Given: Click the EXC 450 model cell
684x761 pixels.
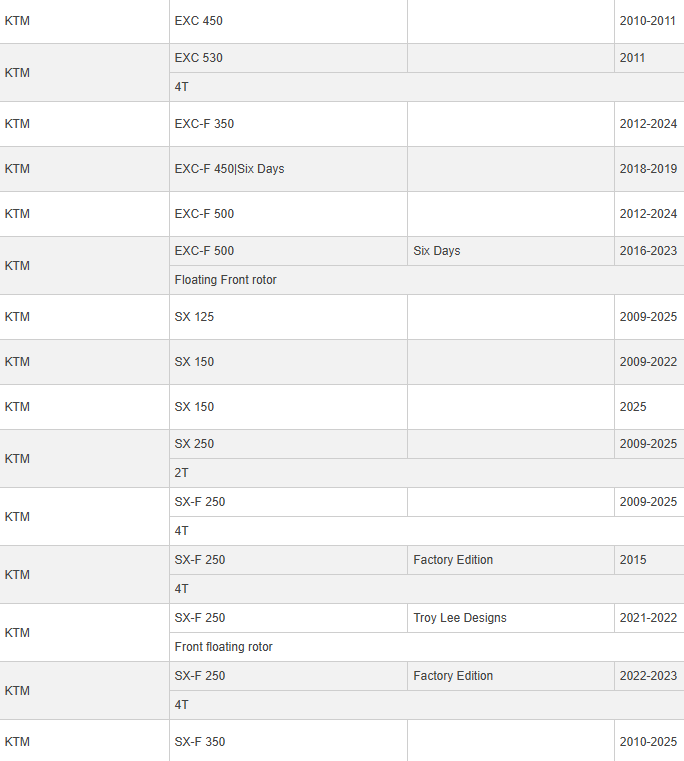Looking at the screenshot, I should pyautogui.click(x=199, y=21).
